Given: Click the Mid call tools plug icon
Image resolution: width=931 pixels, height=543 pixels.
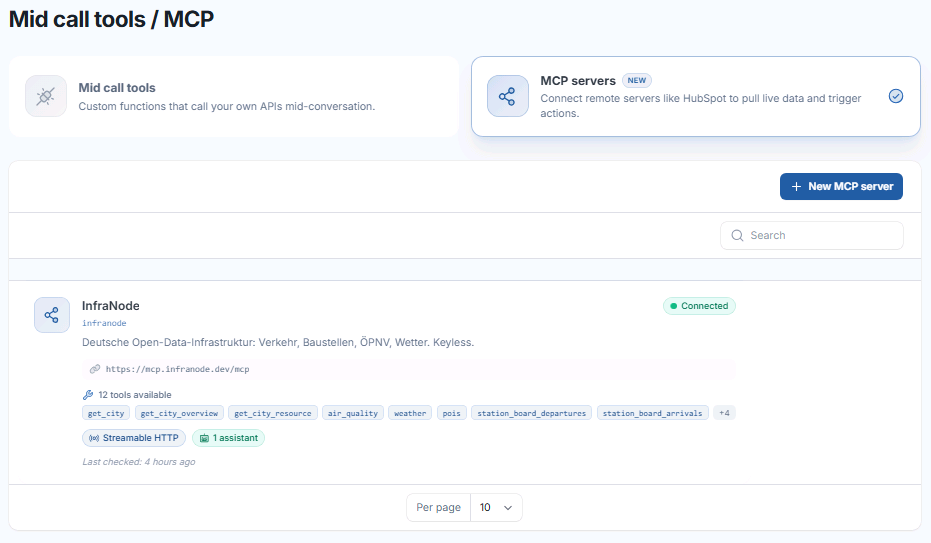Looking at the screenshot, I should click(x=46, y=96).
